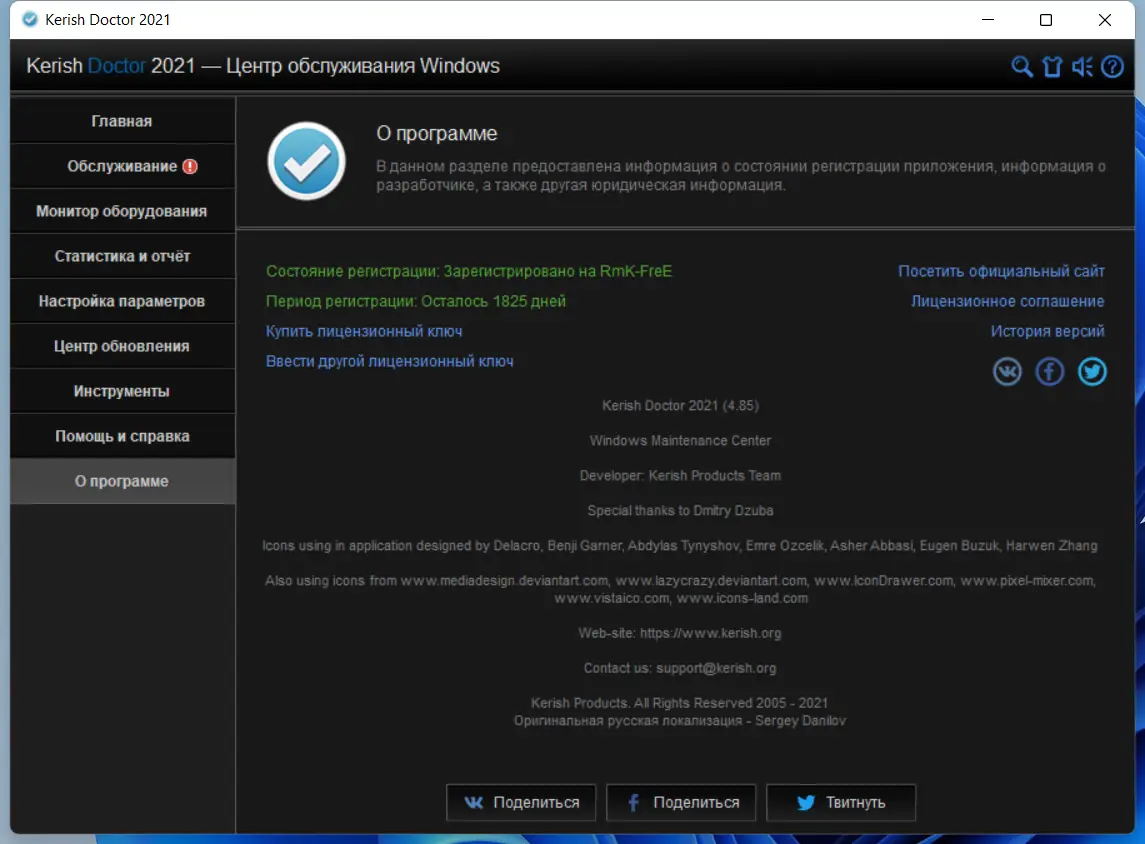Image resolution: width=1145 pixels, height=844 pixels.
Task: Open the Инструменты section
Action: (x=123, y=391)
